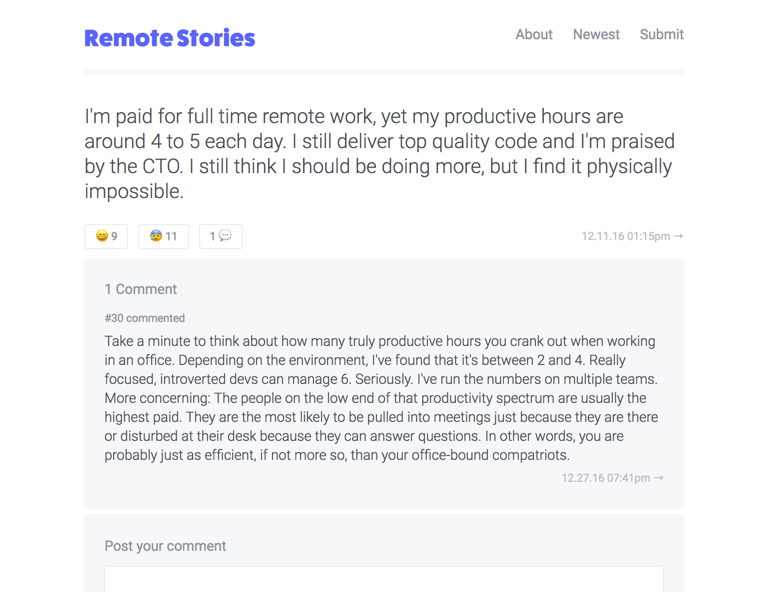This screenshot has height=592, width=759.
Task: Open the Submit page
Action: (x=661, y=34)
